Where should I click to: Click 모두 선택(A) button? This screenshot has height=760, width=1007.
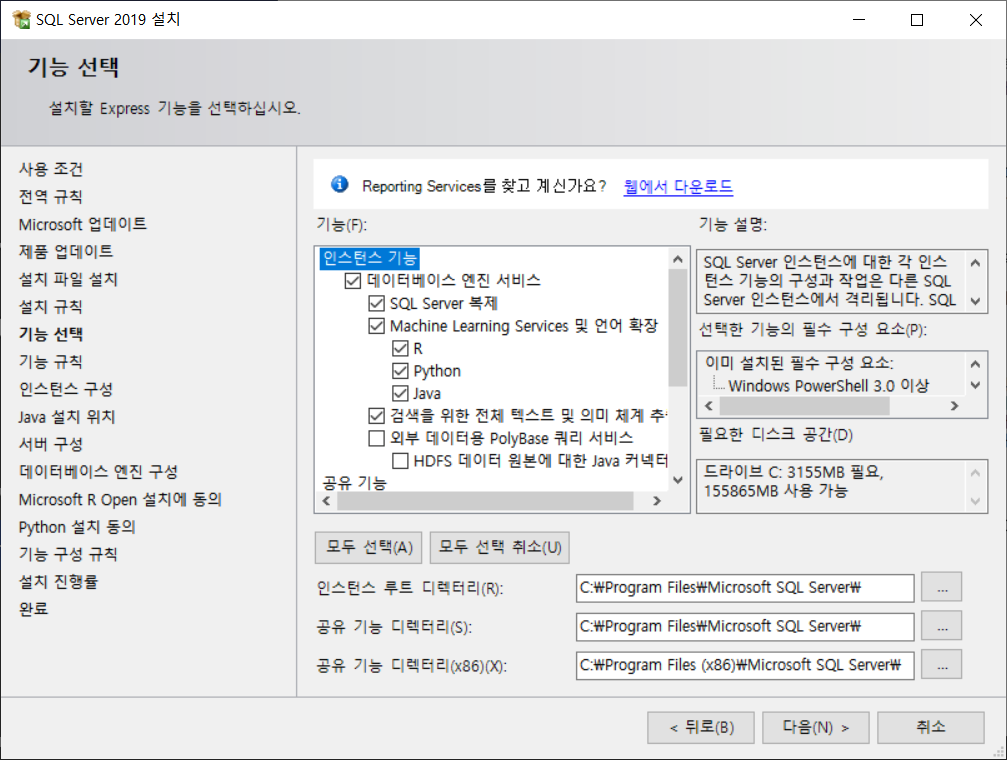click(369, 547)
